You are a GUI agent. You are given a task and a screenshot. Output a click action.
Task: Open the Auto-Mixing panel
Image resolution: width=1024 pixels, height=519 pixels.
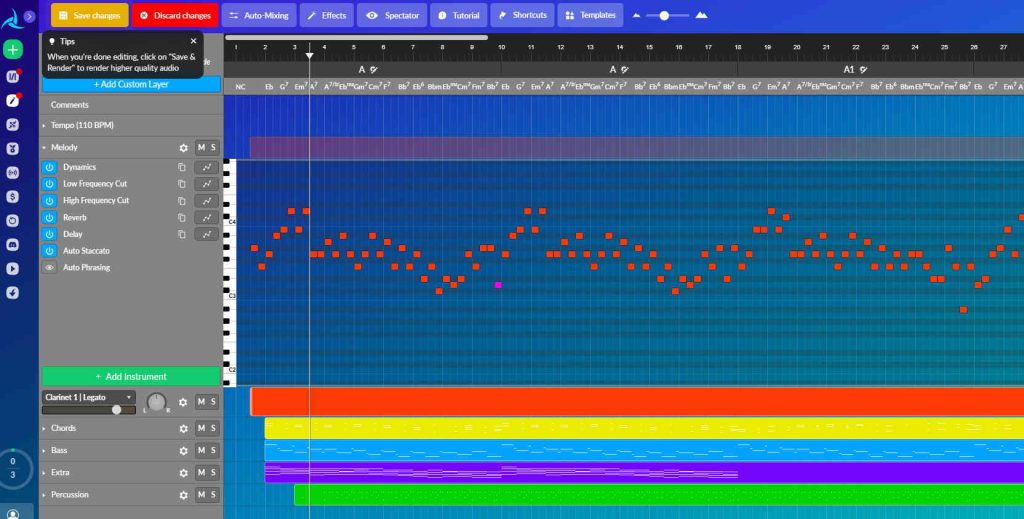coord(259,15)
